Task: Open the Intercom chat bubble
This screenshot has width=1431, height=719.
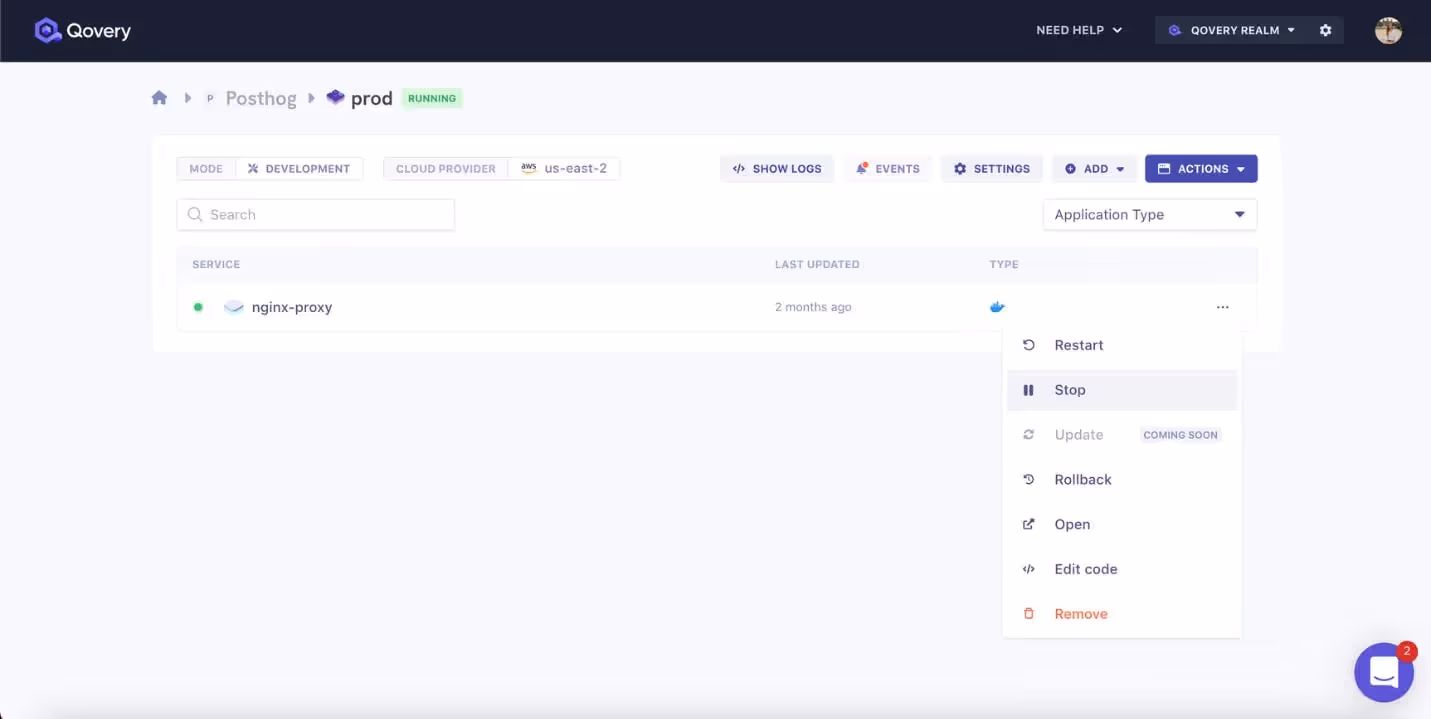Action: [x=1384, y=672]
